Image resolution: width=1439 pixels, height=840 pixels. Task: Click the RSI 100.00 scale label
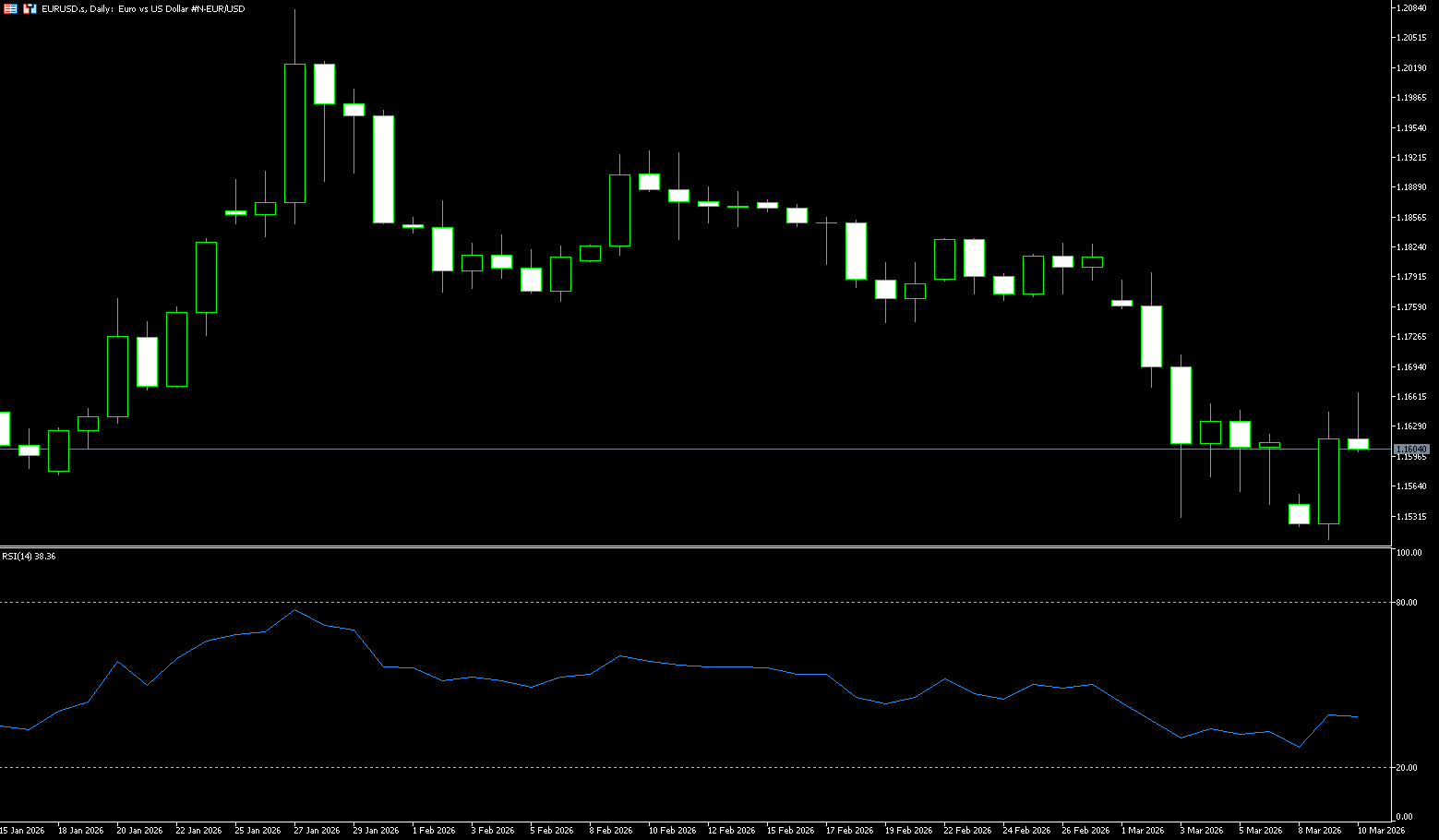(1409, 553)
